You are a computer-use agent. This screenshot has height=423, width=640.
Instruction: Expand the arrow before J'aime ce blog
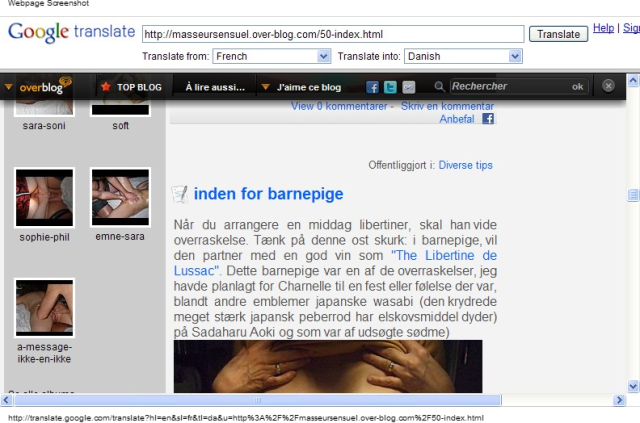pyautogui.click(x=265, y=87)
